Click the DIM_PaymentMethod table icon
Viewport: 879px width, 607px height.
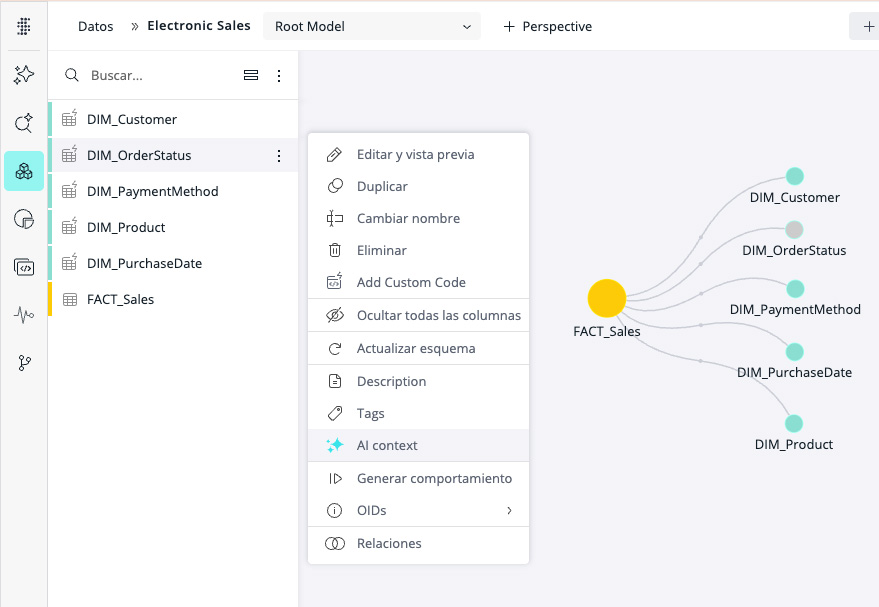coord(70,191)
